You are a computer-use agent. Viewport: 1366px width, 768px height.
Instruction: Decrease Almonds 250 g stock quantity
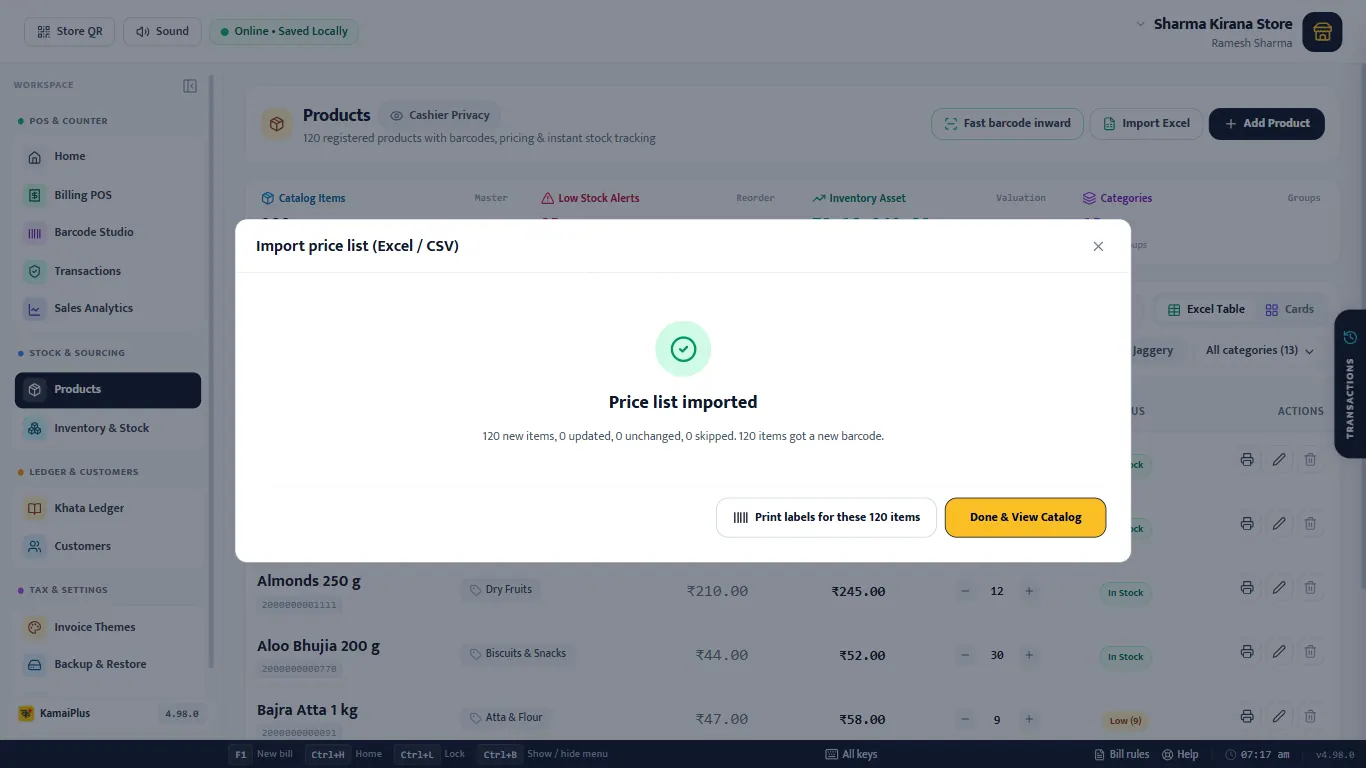[x=965, y=591]
